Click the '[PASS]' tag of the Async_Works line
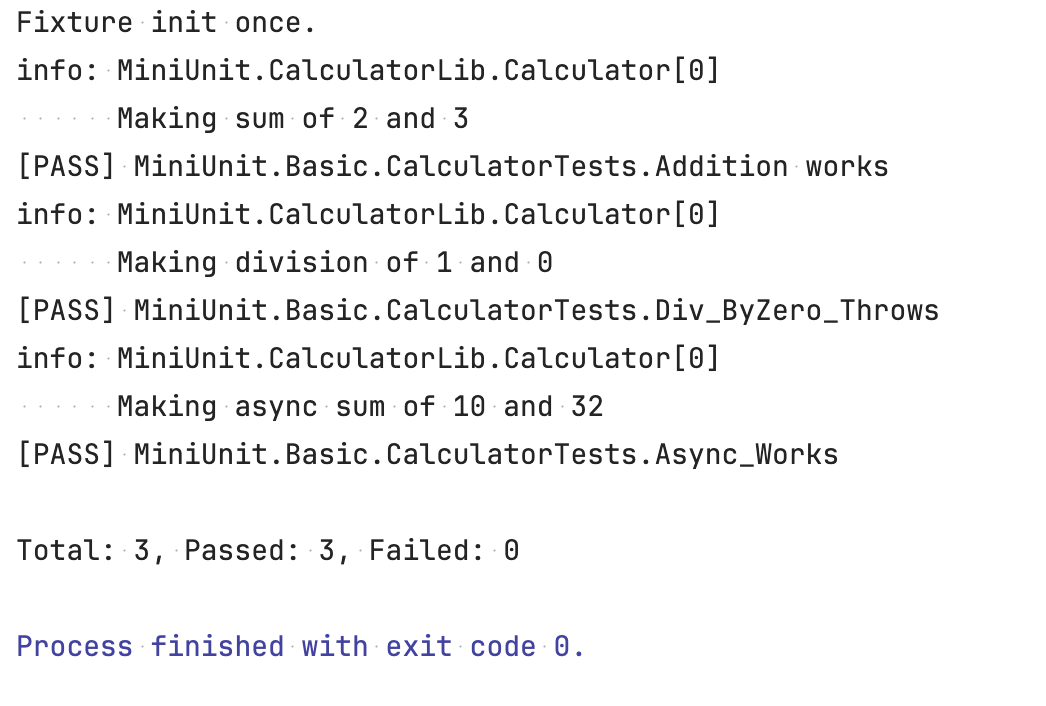This screenshot has height=706, width=1046. pyautogui.click(x=66, y=455)
